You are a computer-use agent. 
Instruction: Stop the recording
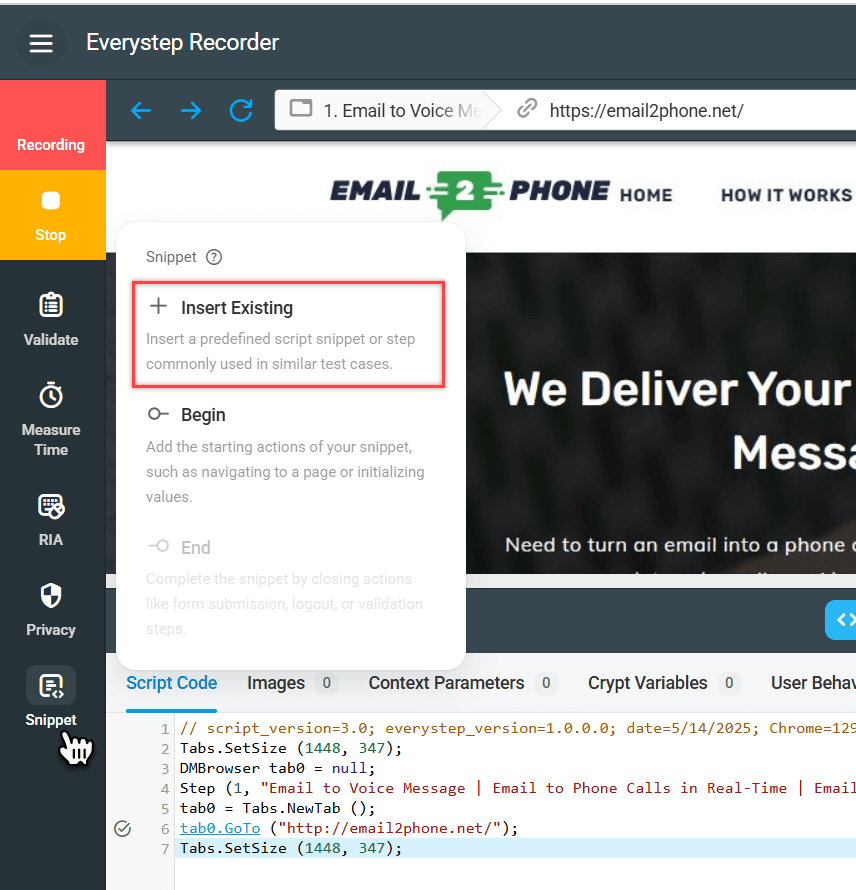click(53, 215)
